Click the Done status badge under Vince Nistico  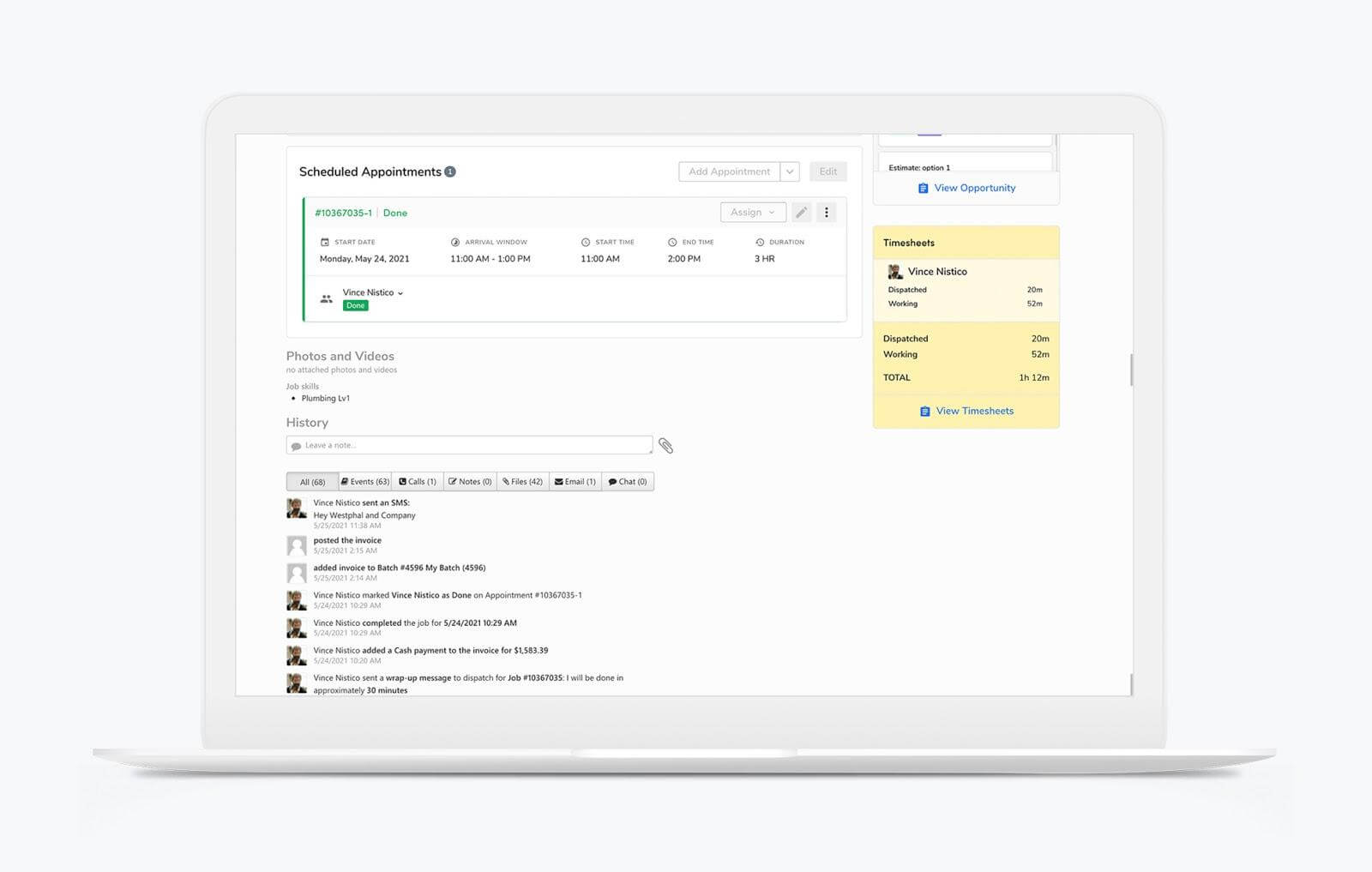(356, 305)
